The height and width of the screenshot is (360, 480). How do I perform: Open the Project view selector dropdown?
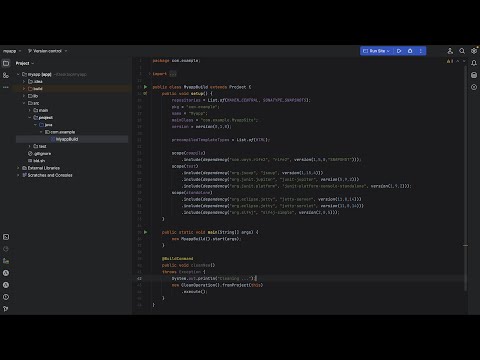pyautogui.click(x=25, y=63)
